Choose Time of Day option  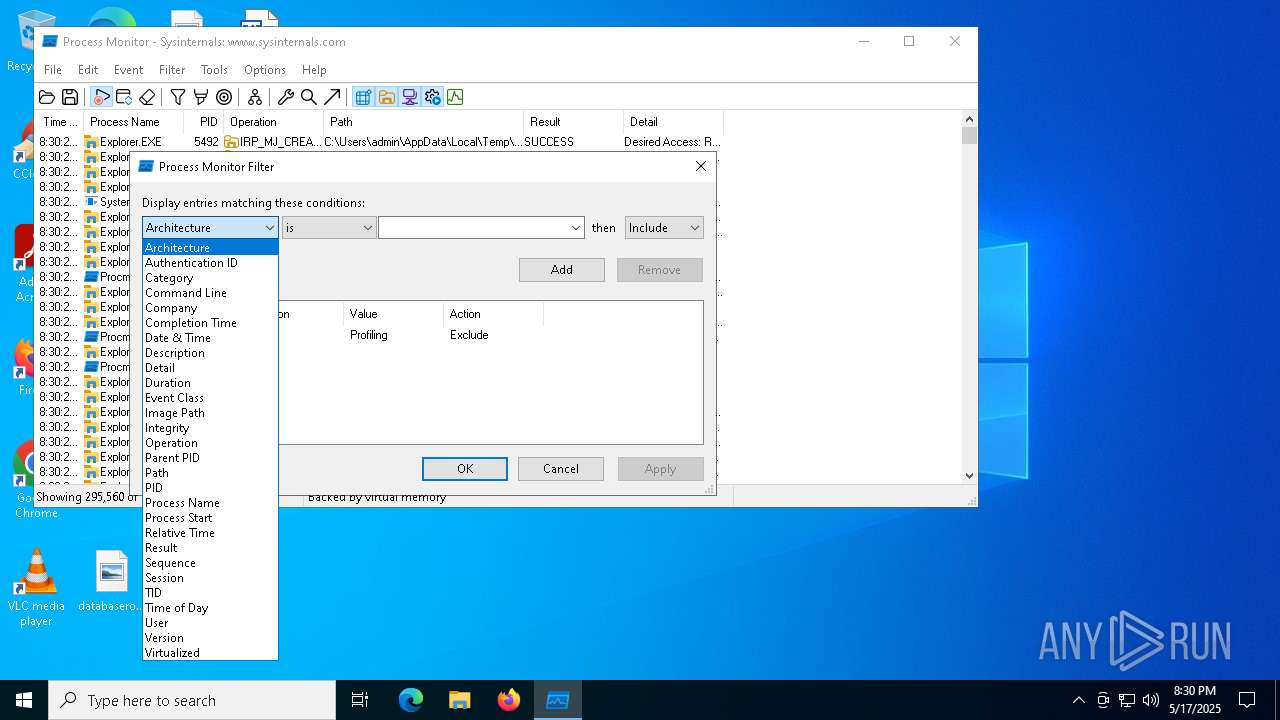[210, 608]
